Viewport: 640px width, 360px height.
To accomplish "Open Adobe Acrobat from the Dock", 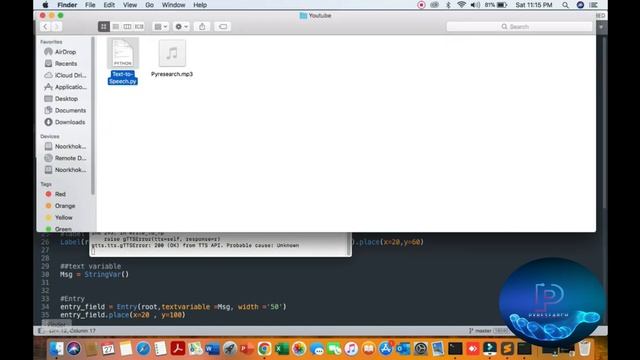I will click(x=178, y=349).
